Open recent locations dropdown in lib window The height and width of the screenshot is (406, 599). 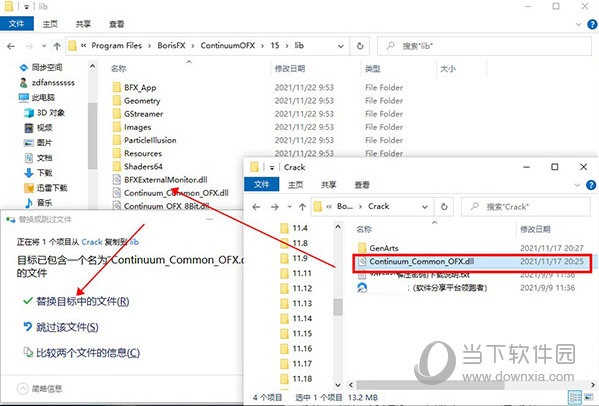(x=44, y=46)
